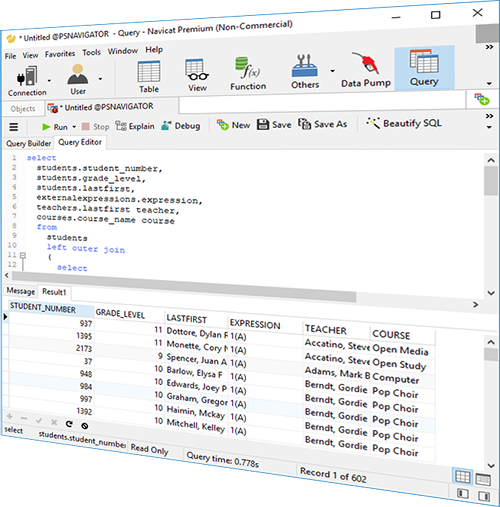Open the View objects icon
The image size is (500, 507).
(x=197, y=76)
